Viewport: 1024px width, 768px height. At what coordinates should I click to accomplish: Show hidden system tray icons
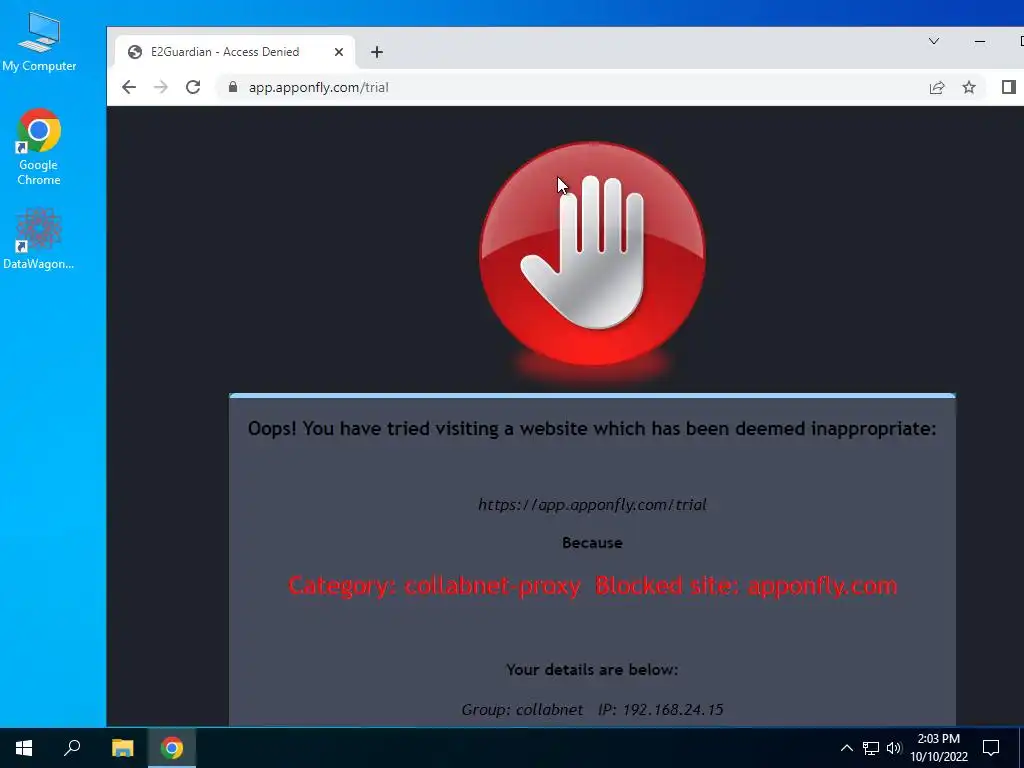846,748
